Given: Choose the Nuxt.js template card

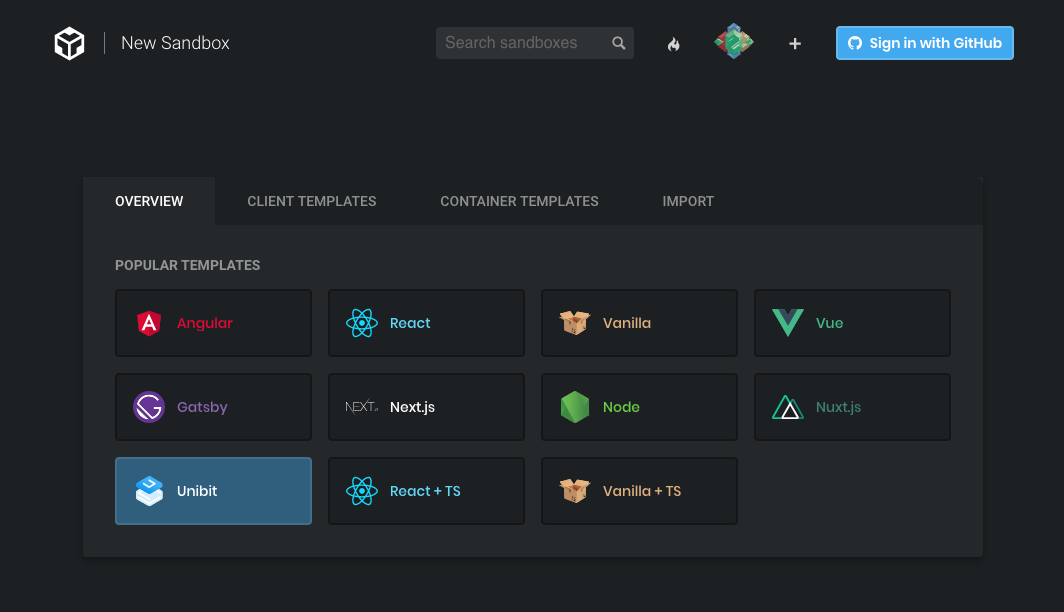Looking at the screenshot, I should (x=852, y=407).
